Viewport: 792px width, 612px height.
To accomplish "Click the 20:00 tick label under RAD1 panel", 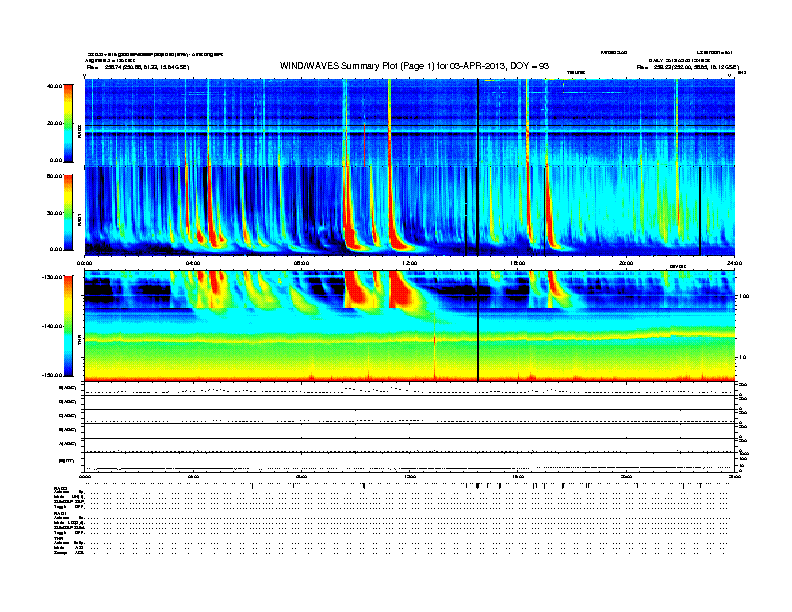I will pyautogui.click(x=626, y=263).
